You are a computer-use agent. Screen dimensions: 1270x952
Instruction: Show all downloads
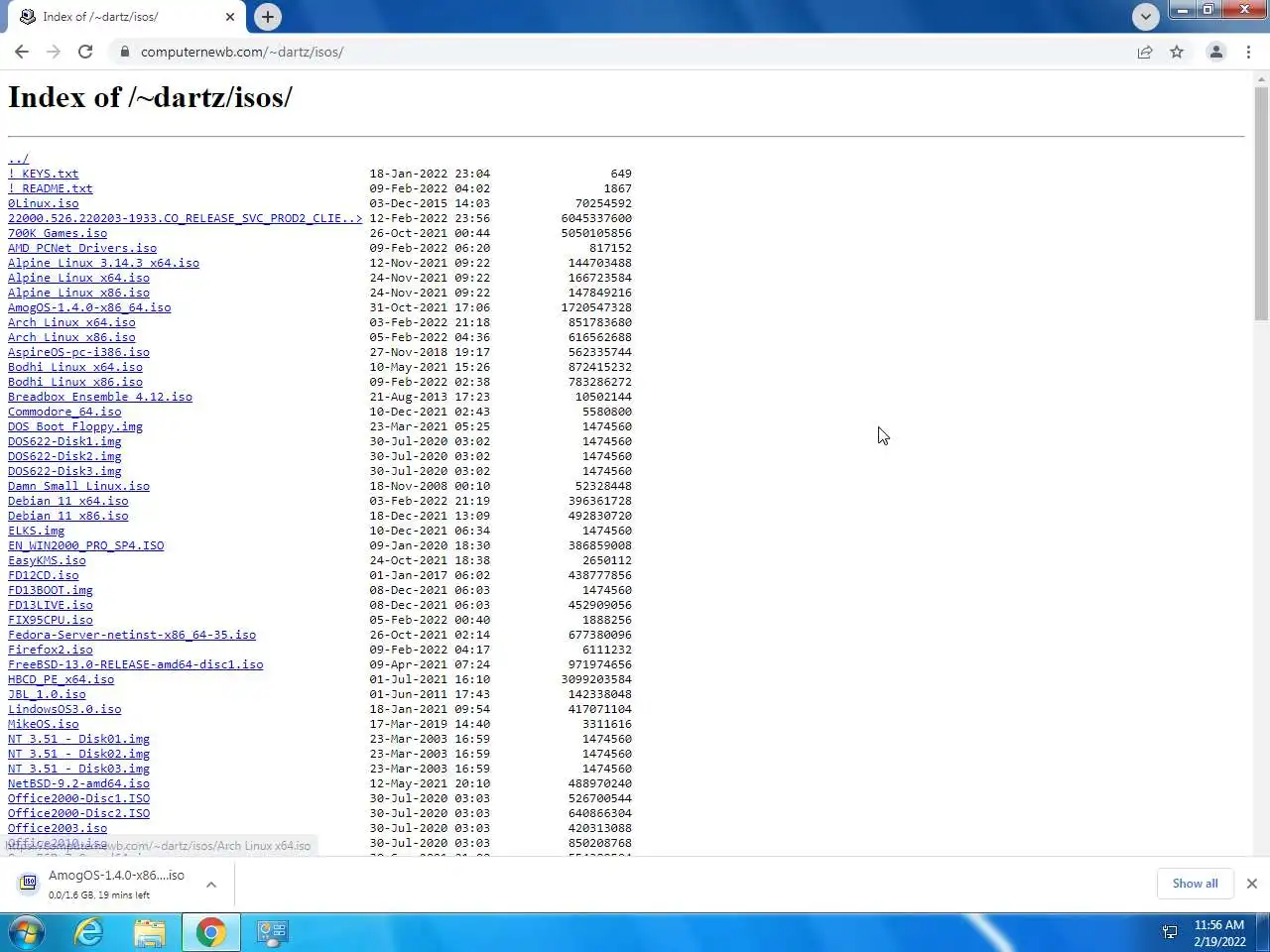click(1195, 884)
